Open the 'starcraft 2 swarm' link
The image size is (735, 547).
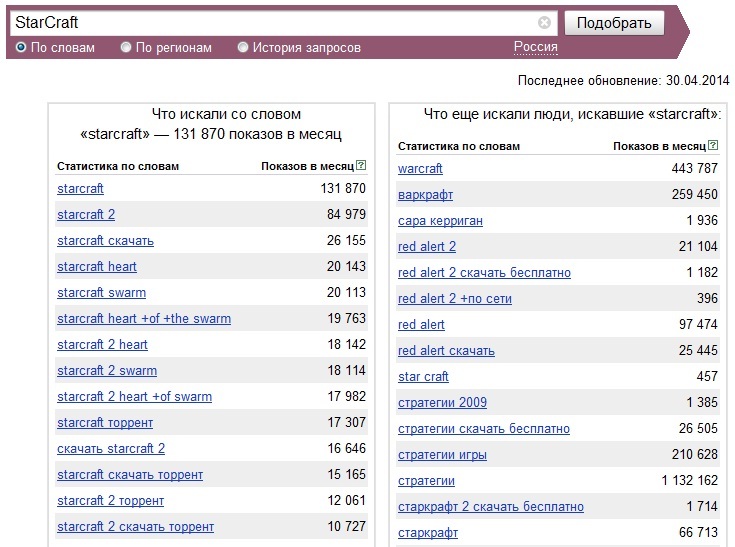(x=107, y=371)
